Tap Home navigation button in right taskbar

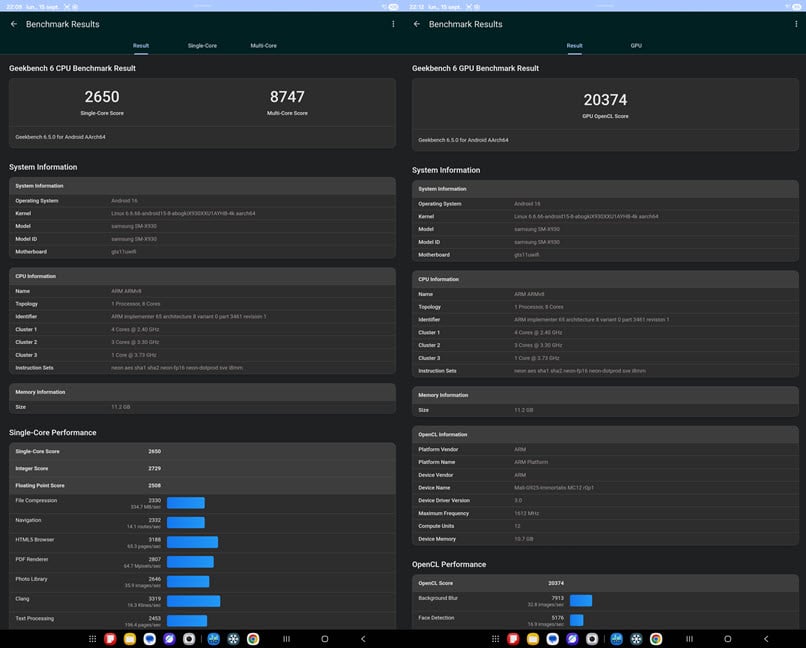727,638
